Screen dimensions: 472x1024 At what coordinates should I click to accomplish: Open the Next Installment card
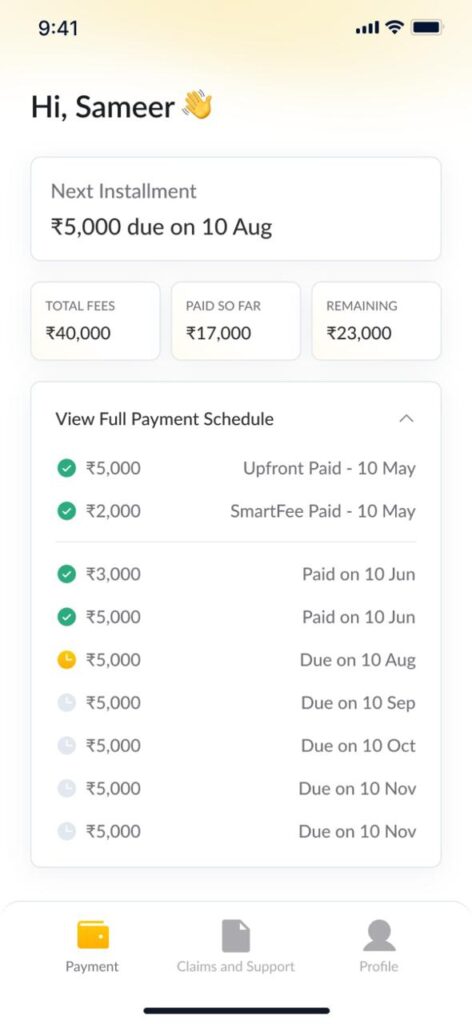pos(236,209)
